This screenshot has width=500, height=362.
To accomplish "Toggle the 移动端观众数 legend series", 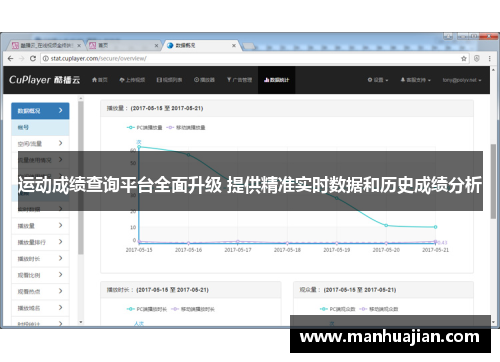I will pos(379,309).
